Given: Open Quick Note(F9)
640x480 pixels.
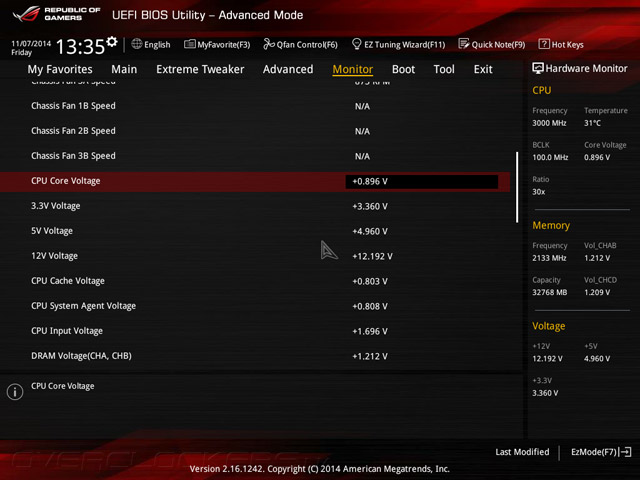Looking at the screenshot, I should pyautogui.click(x=492, y=44).
